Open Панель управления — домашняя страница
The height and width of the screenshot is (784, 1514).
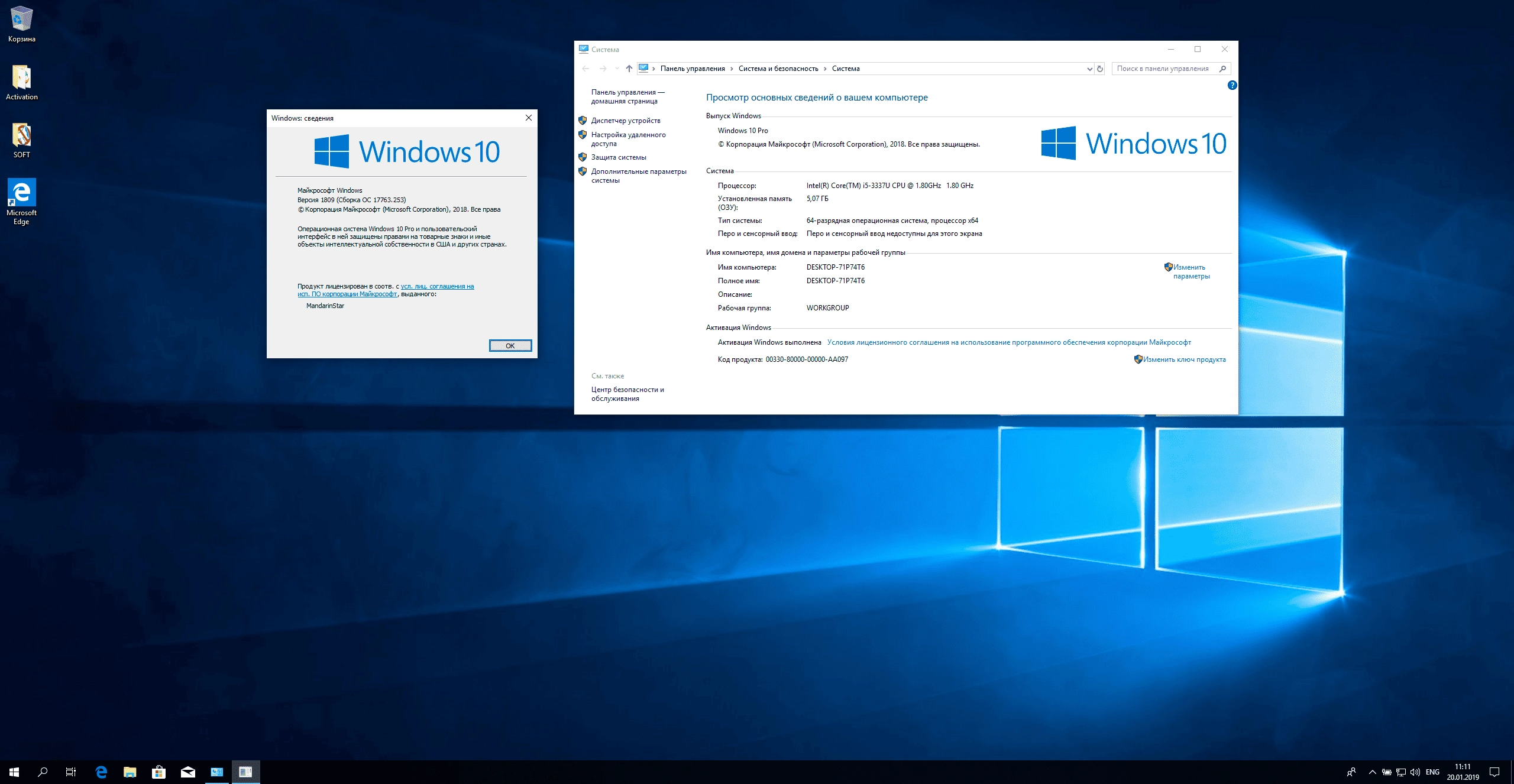(x=627, y=96)
